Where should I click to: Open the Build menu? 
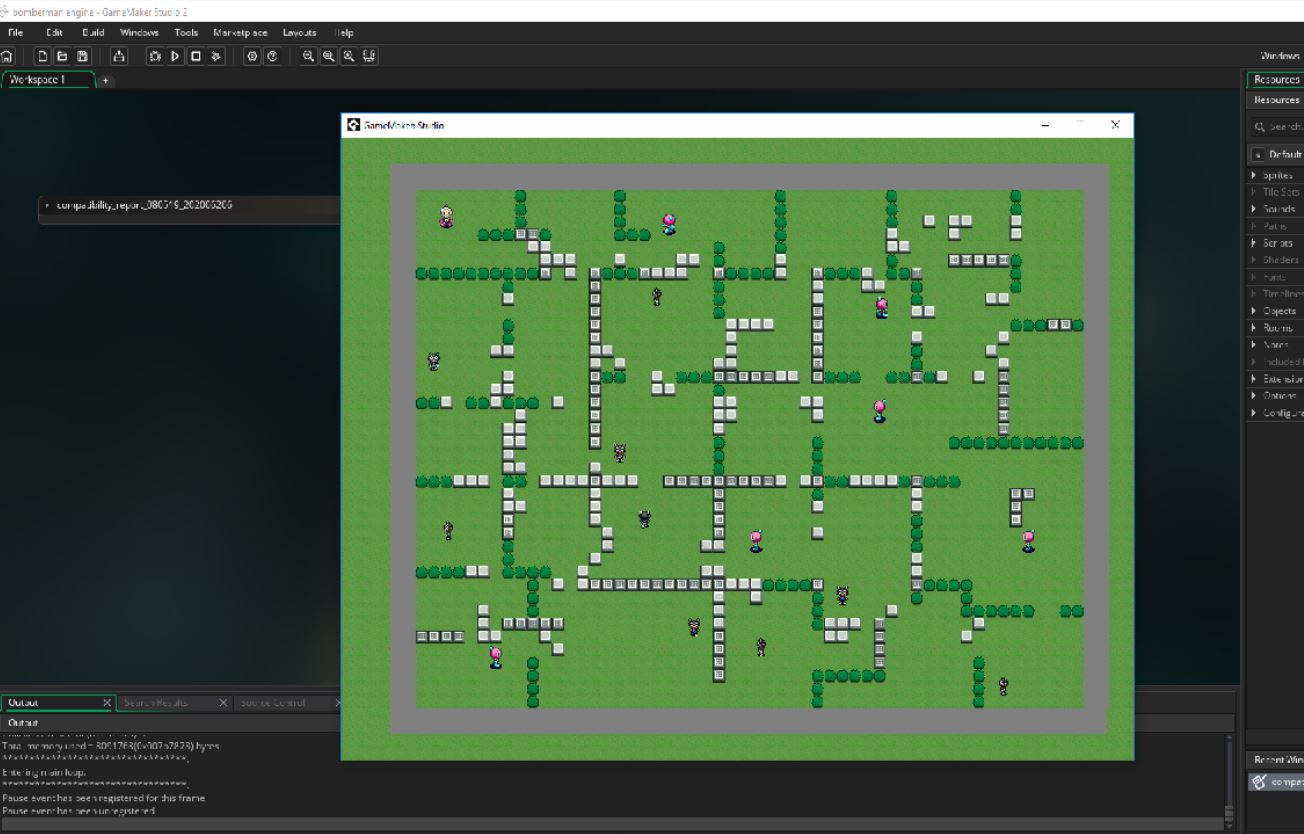point(94,33)
